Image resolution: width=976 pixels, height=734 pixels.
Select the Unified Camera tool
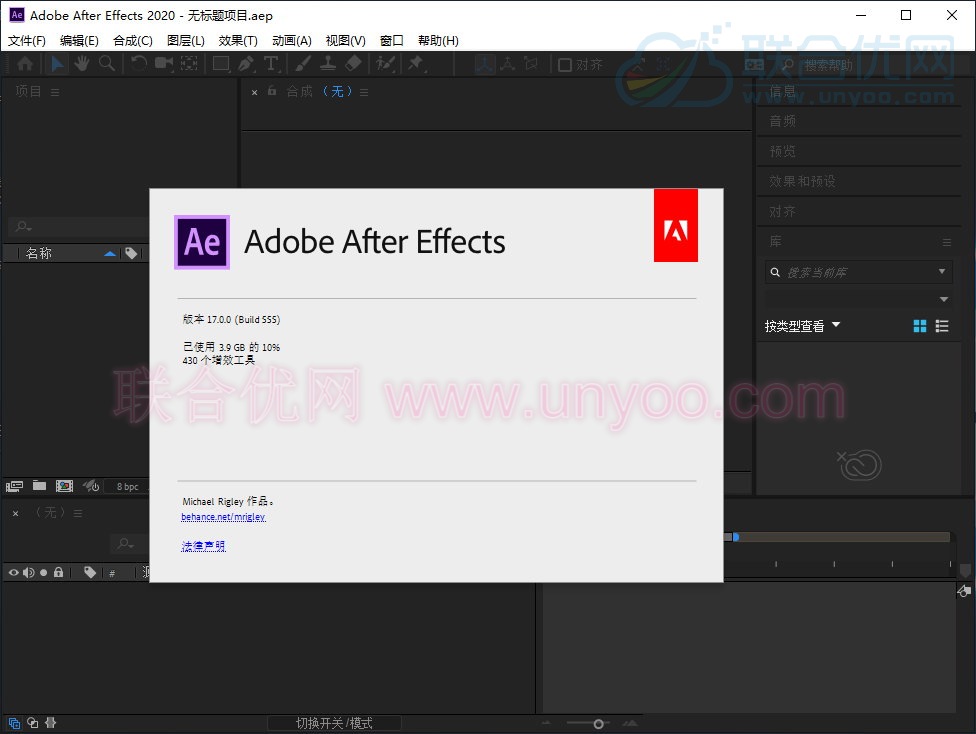[164, 64]
